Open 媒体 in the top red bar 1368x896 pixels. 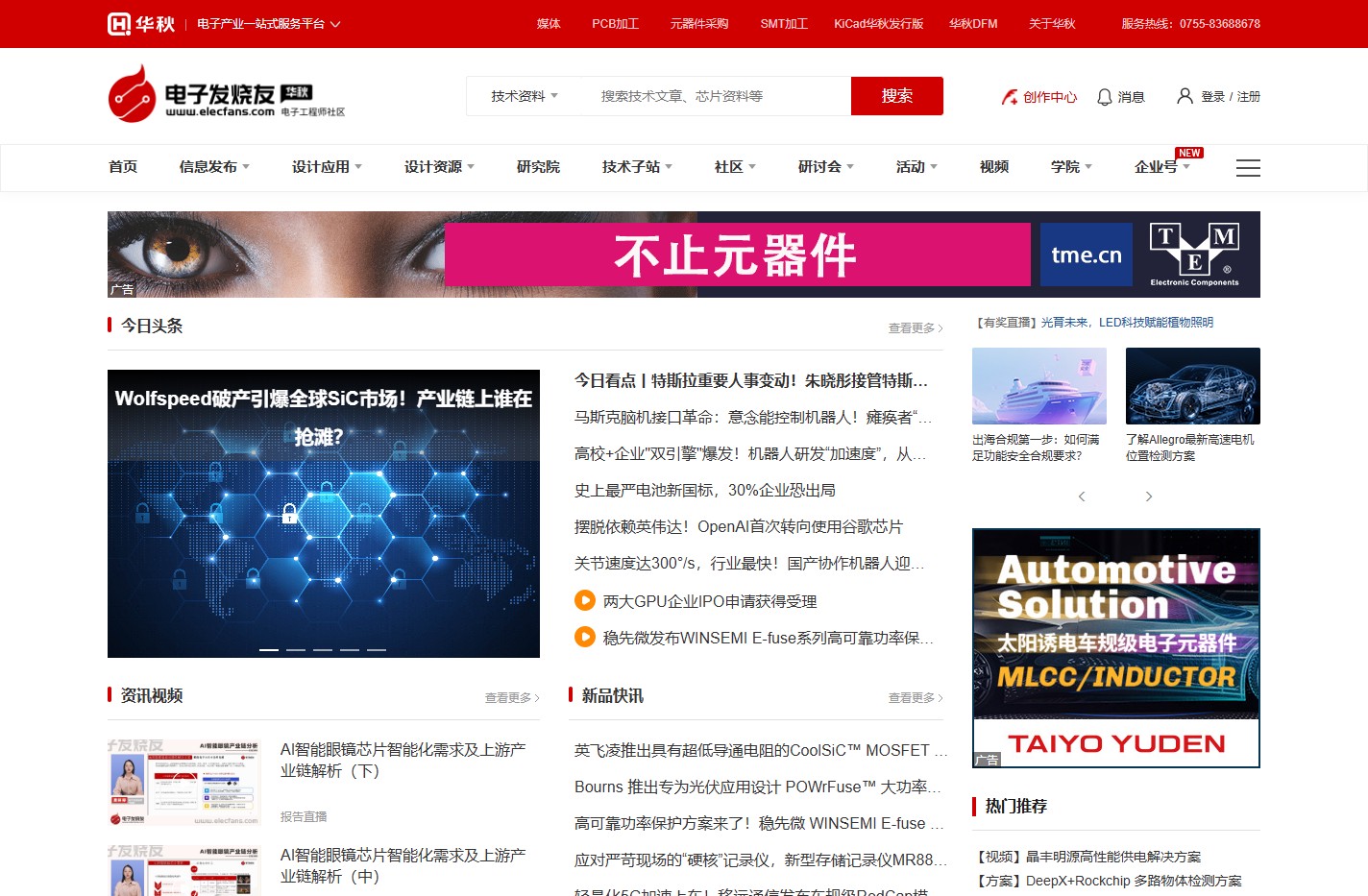click(x=549, y=24)
